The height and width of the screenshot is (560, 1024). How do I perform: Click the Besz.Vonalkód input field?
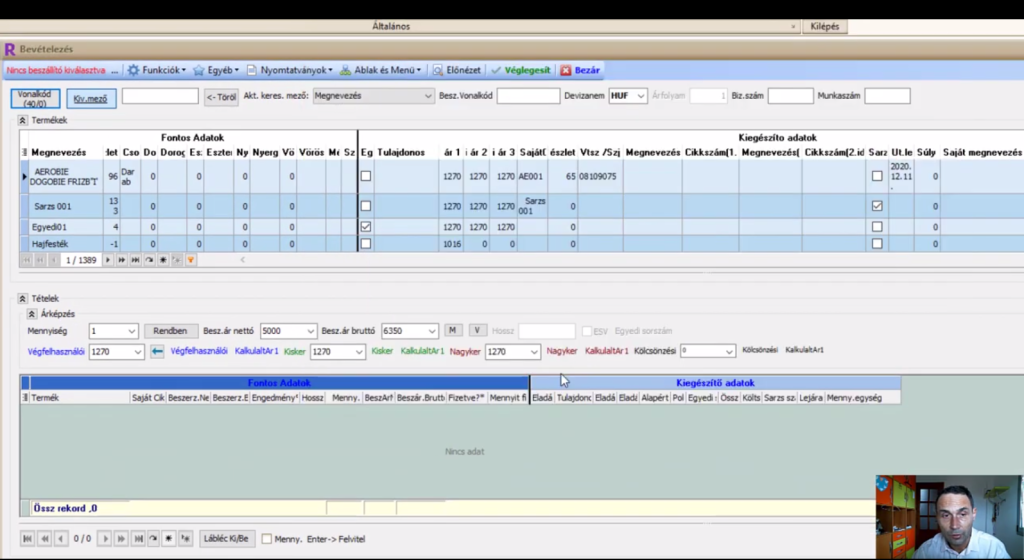(528, 96)
